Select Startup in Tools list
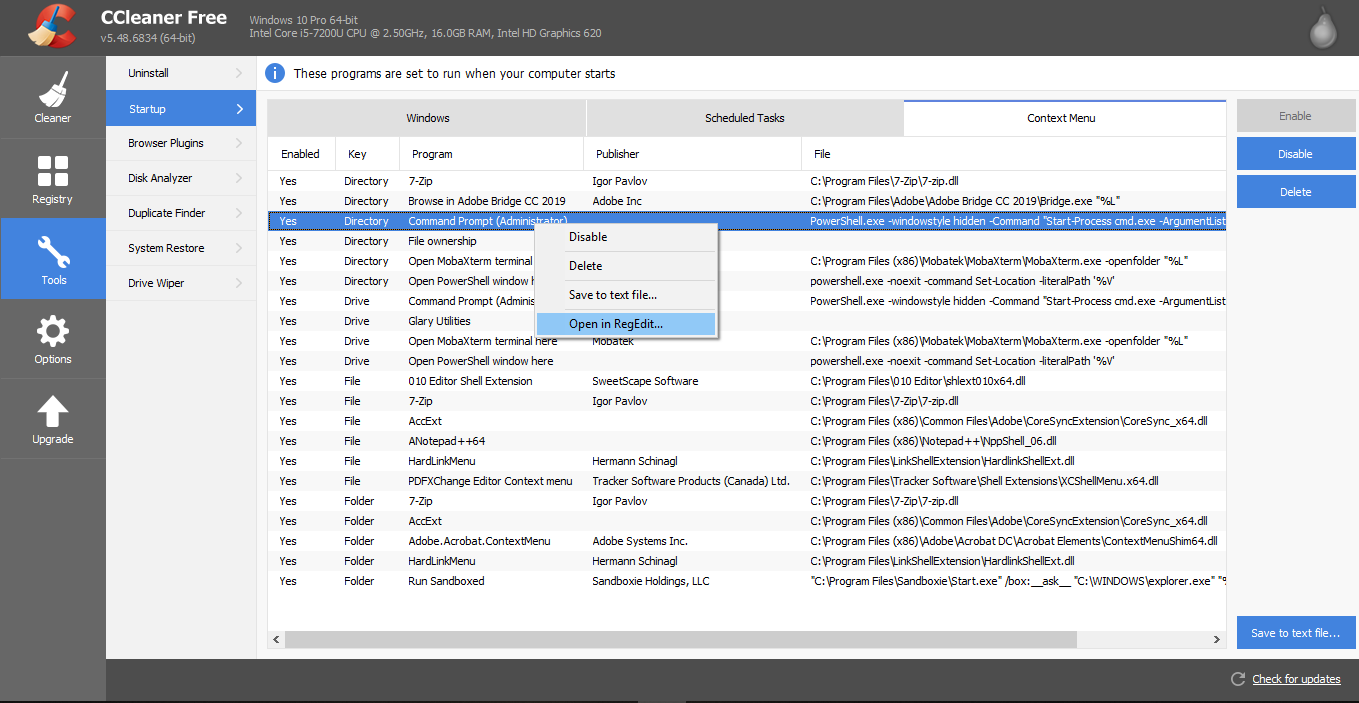1359x703 pixels. click(x=181, y=108)
